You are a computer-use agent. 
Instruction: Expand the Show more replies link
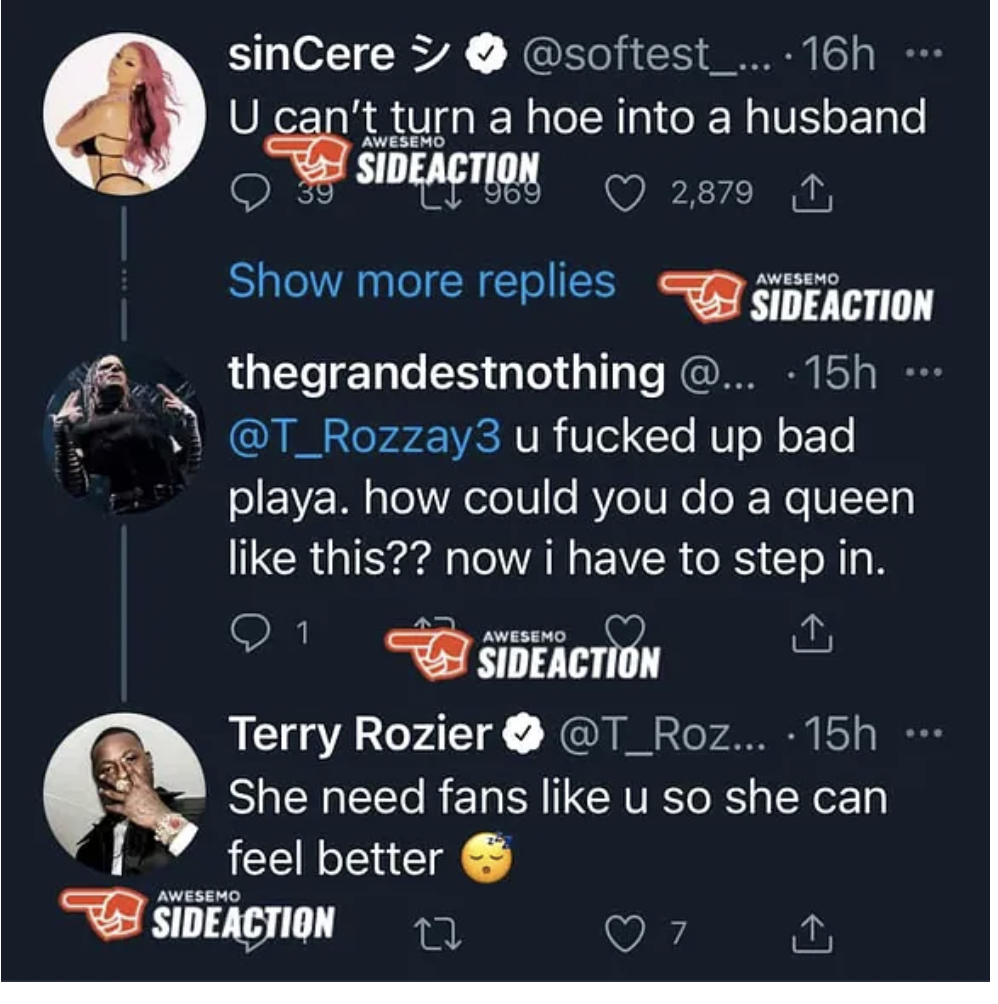pos(421,282)
